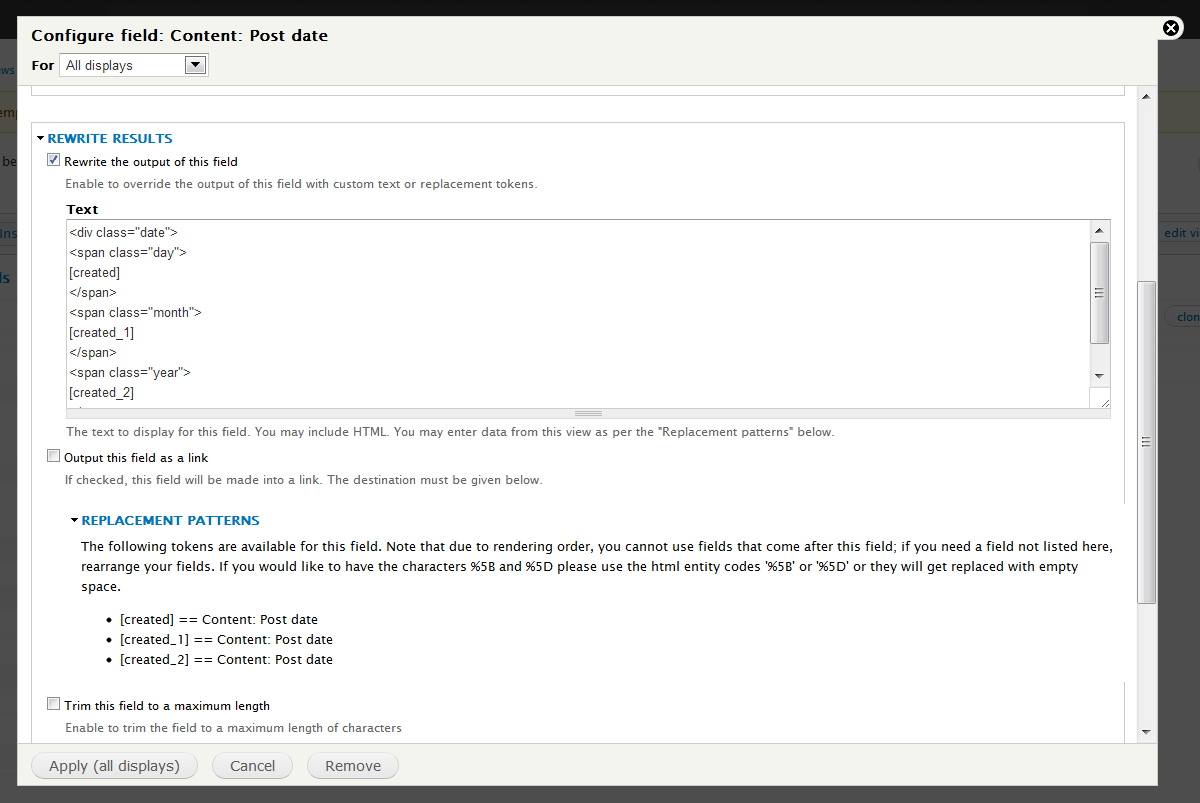Click the span class="year" line in textarea

click(x=130, y=373)
